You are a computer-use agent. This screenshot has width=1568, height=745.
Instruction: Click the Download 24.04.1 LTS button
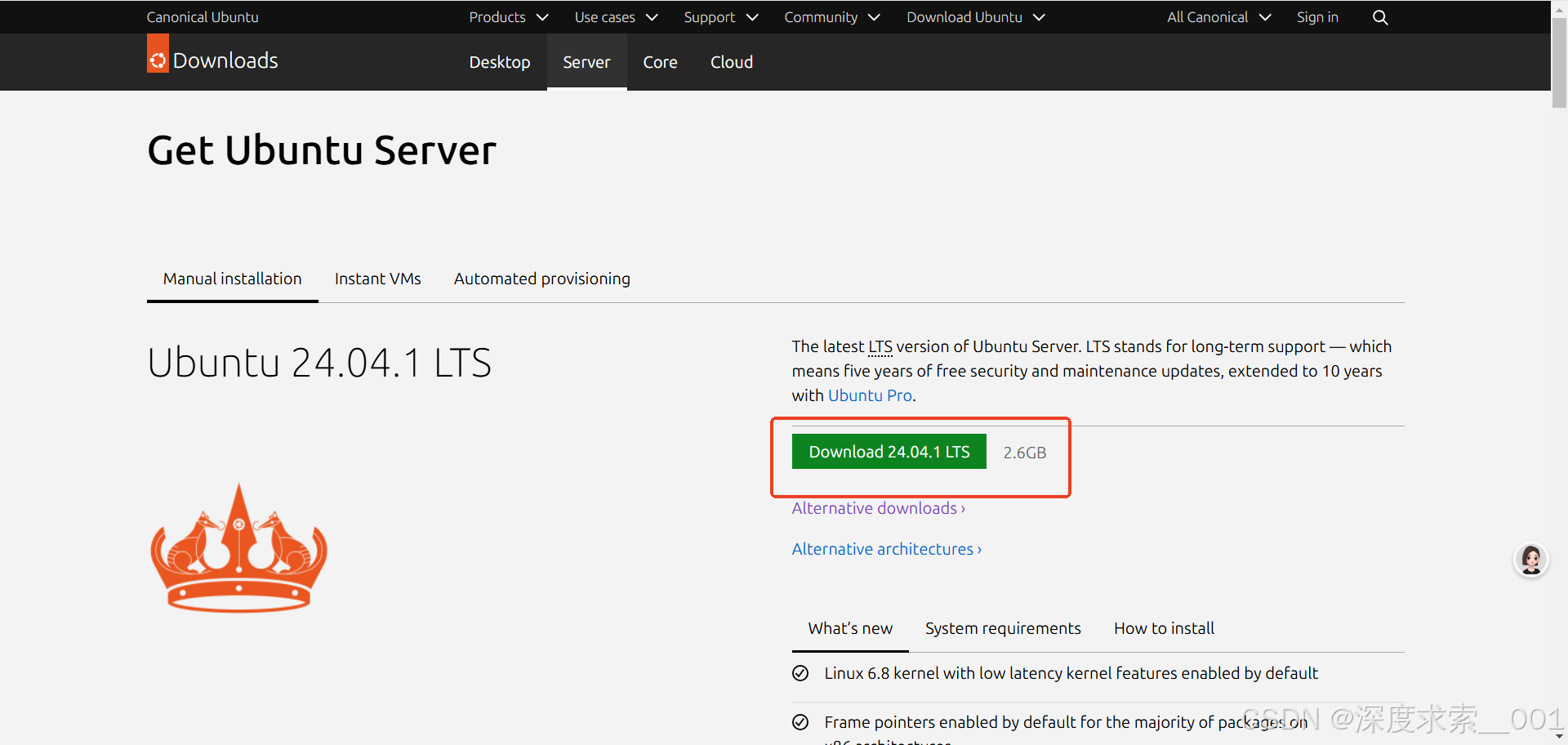(889, 452)
